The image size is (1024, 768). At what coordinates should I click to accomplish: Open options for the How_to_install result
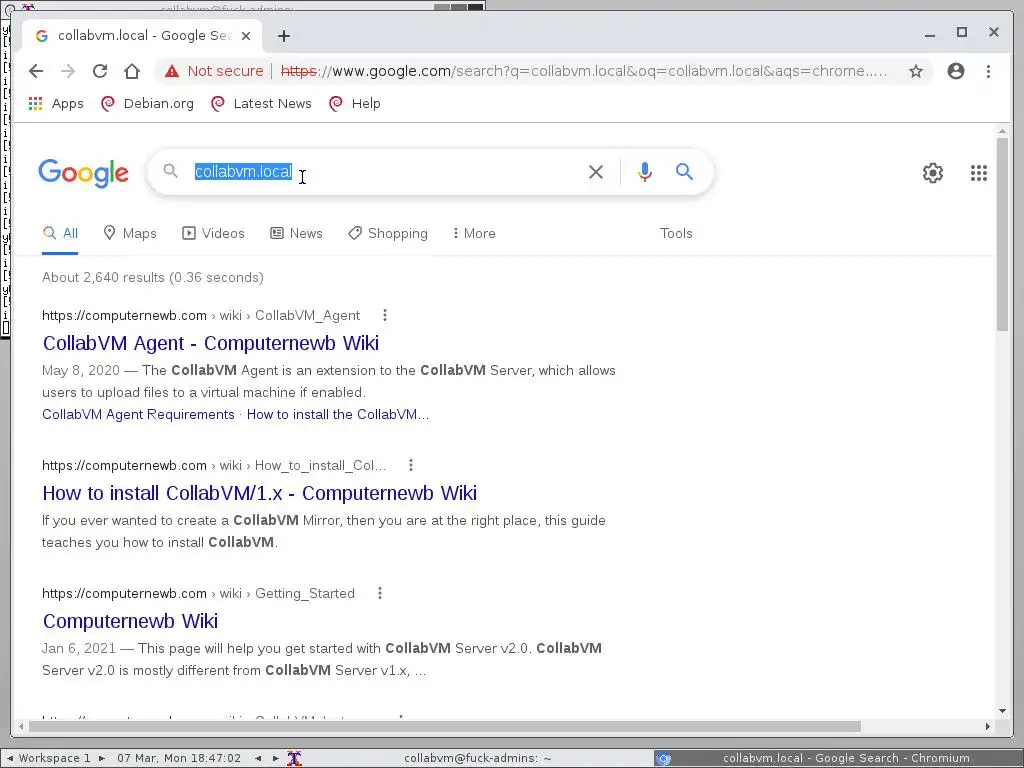[410, 465]
